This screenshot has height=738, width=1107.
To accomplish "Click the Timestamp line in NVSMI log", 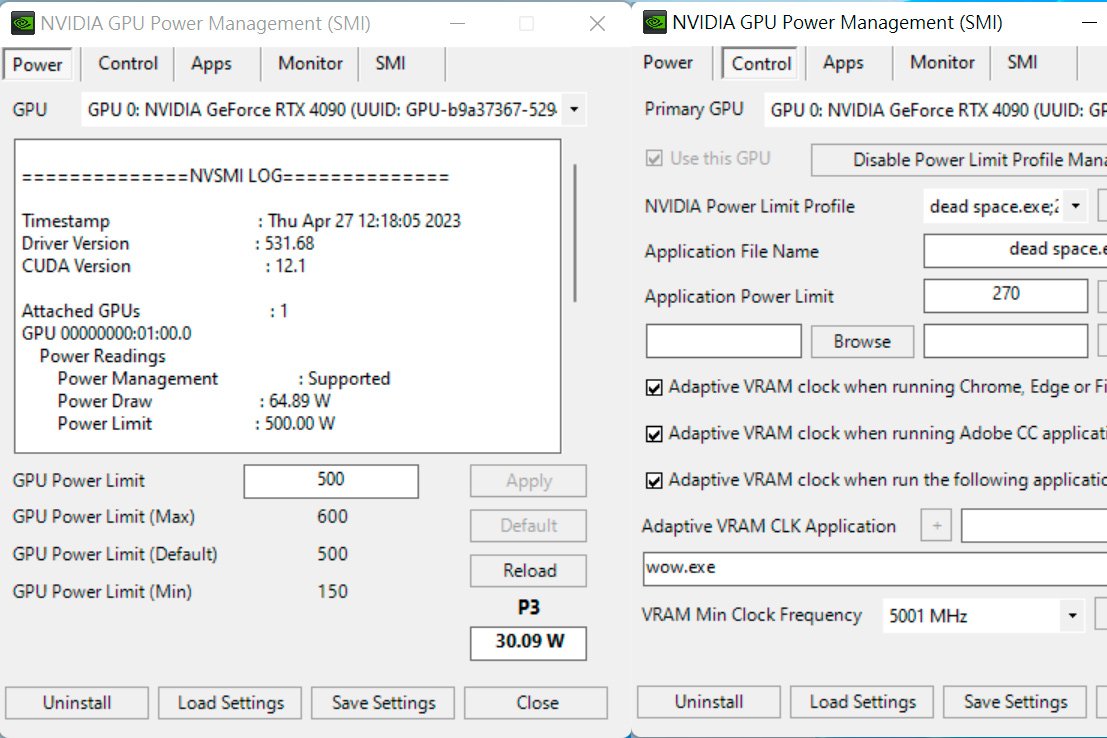I will (241, 221).
